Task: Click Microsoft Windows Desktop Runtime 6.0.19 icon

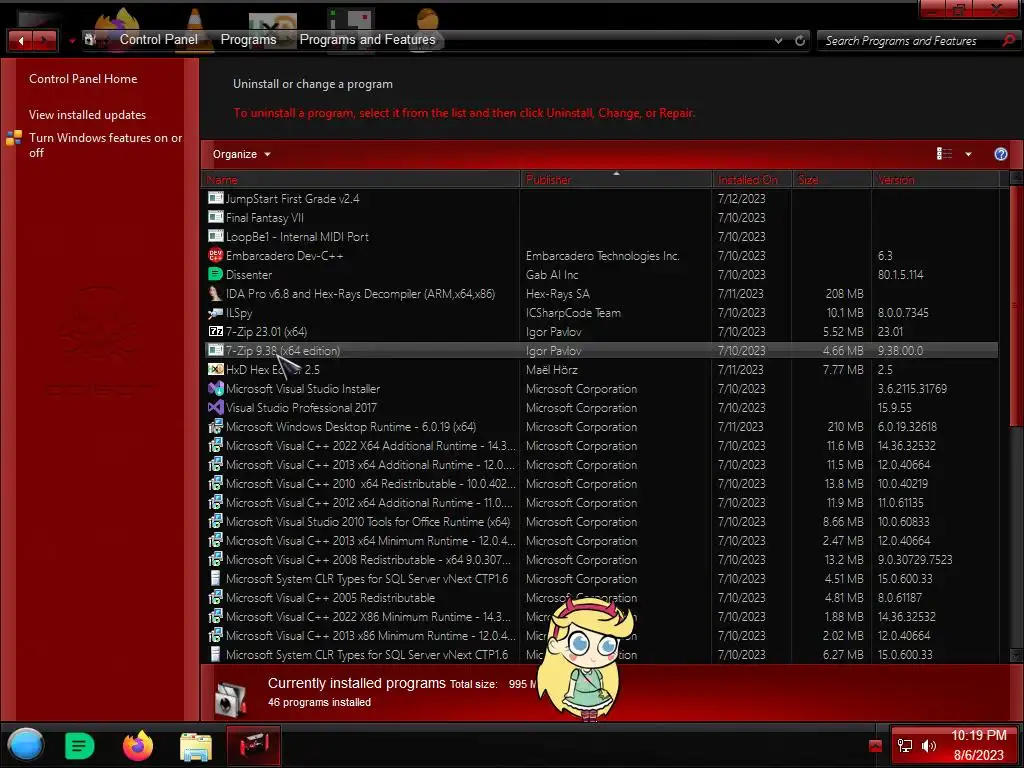Action: point(216,426)
